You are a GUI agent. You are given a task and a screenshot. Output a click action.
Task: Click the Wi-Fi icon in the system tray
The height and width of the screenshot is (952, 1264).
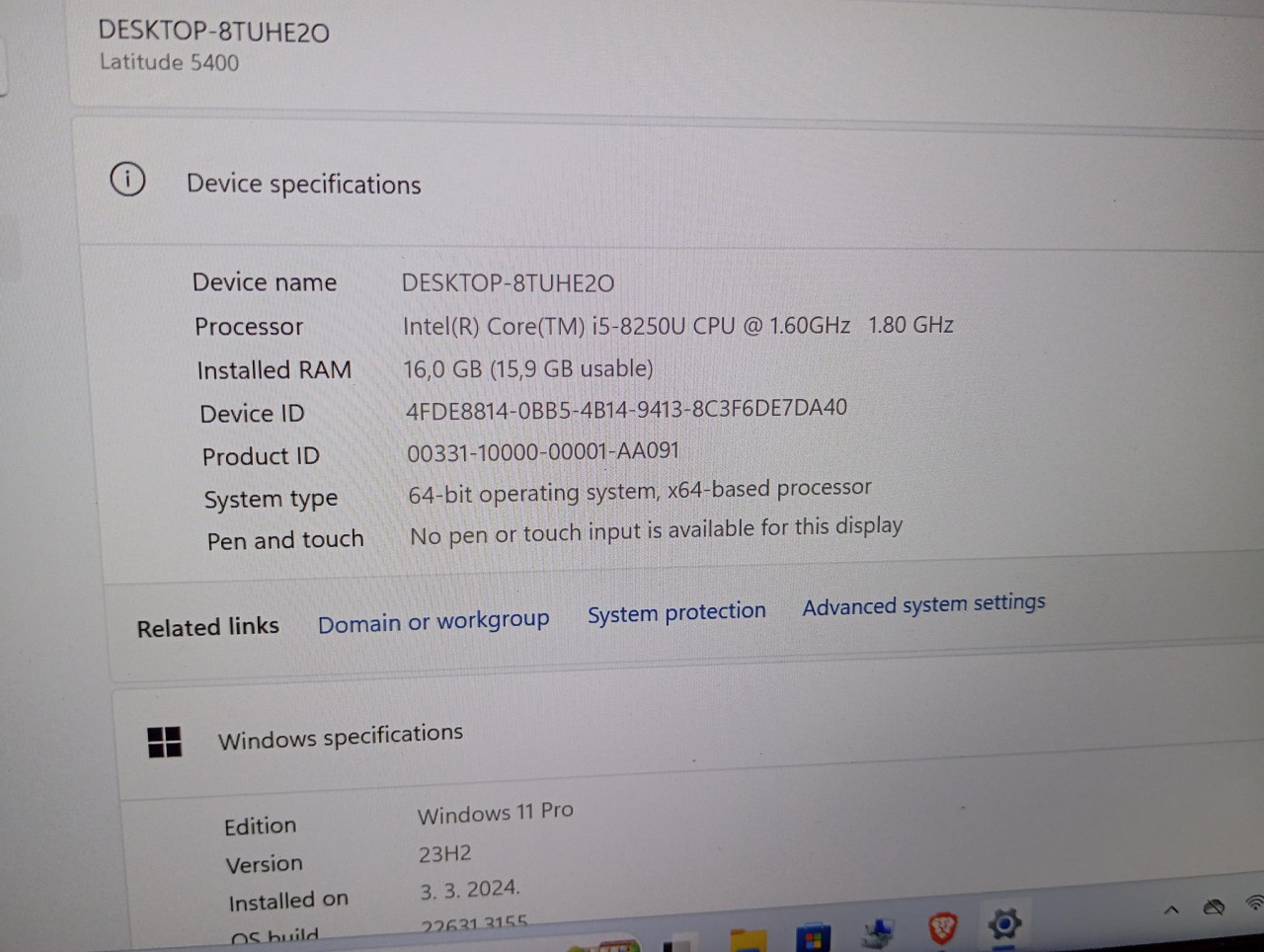point(1255,902)
